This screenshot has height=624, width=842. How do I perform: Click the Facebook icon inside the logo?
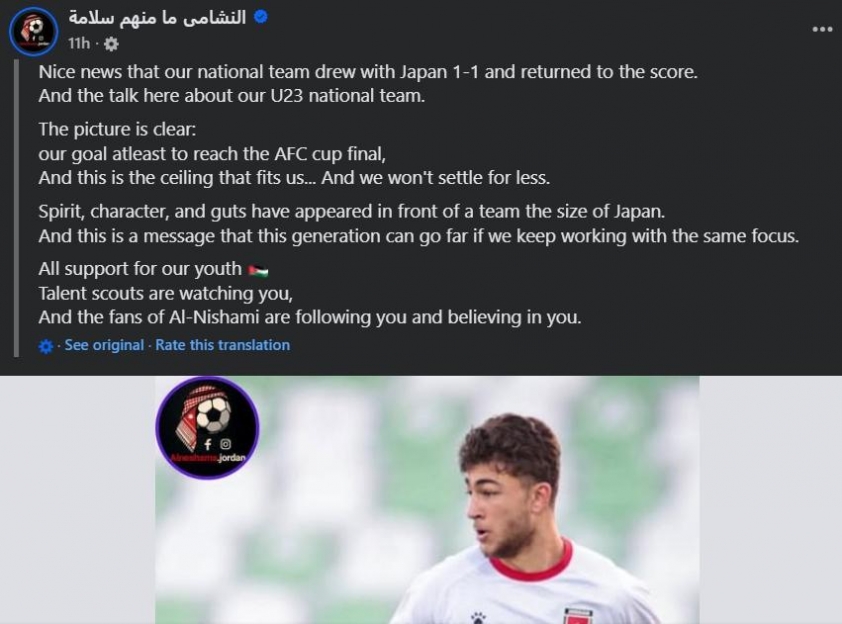(x=208, y=445)
